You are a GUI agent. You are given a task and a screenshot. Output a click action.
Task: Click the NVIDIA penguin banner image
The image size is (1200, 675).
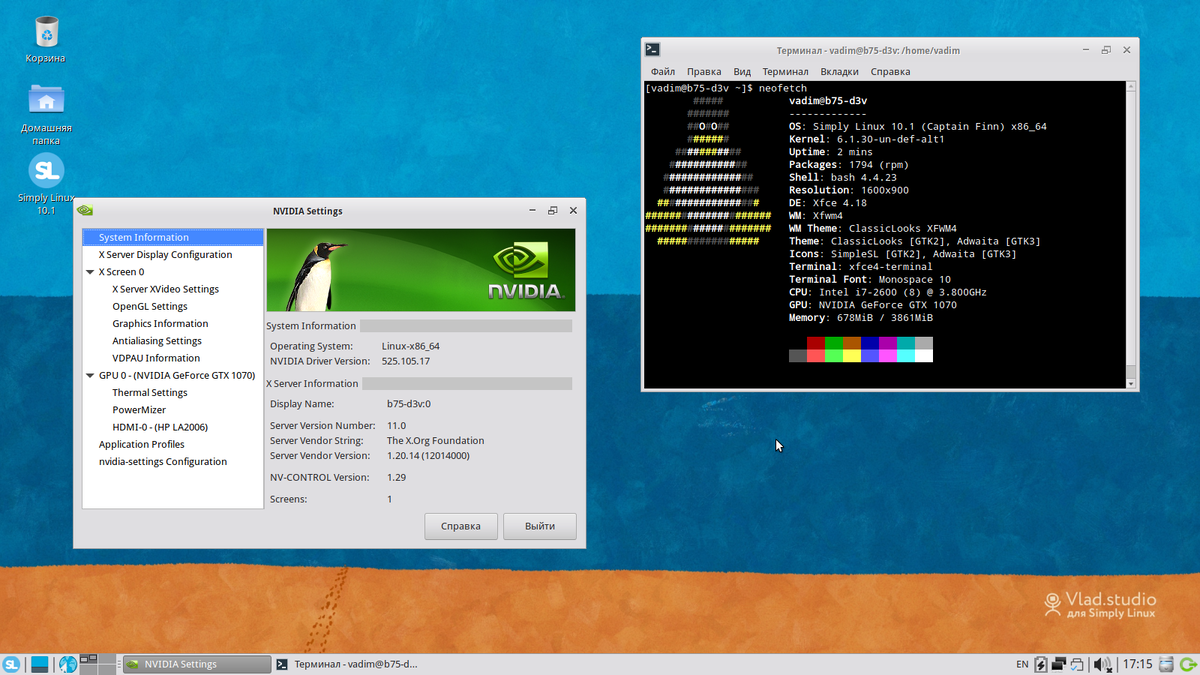pyautogui.click(x=421, y=270)
